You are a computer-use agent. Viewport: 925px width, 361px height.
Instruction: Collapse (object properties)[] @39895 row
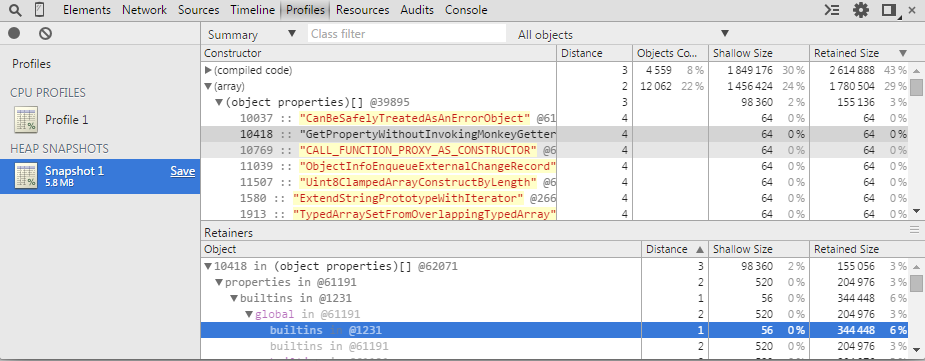[x=219, y=102]
